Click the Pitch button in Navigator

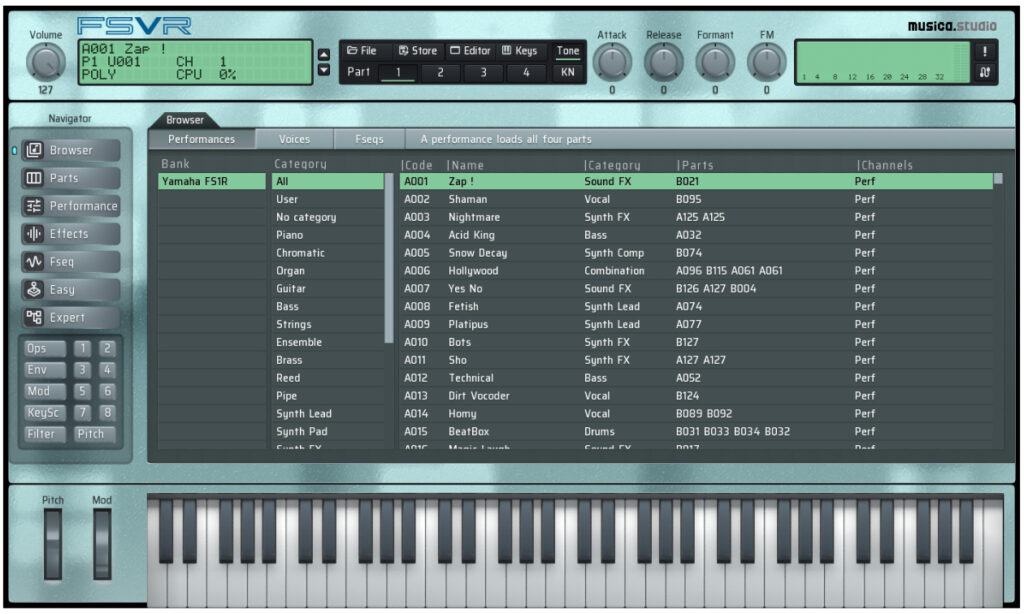pos(94,434)
